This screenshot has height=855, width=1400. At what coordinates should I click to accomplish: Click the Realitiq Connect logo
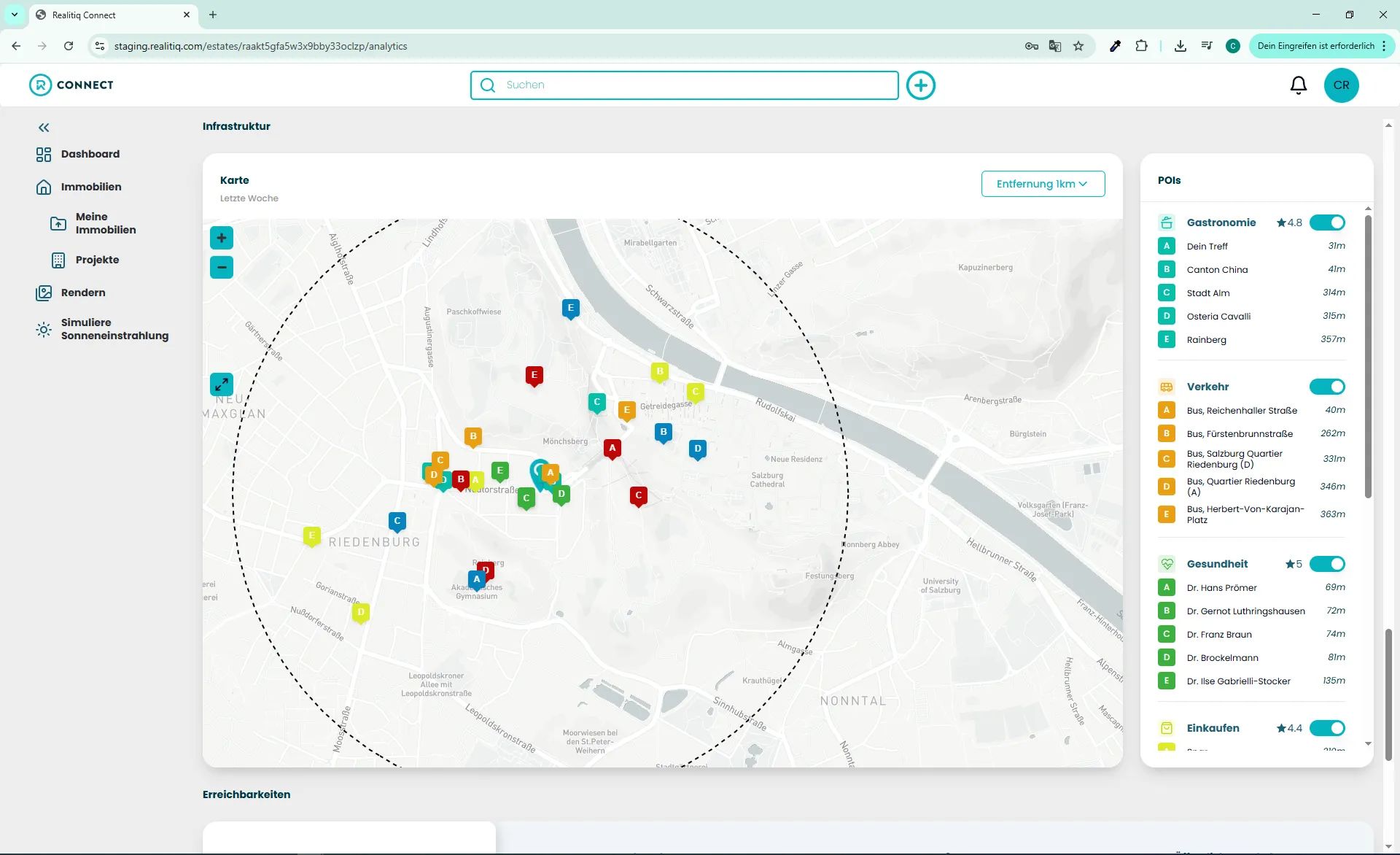tap(71, 85)
